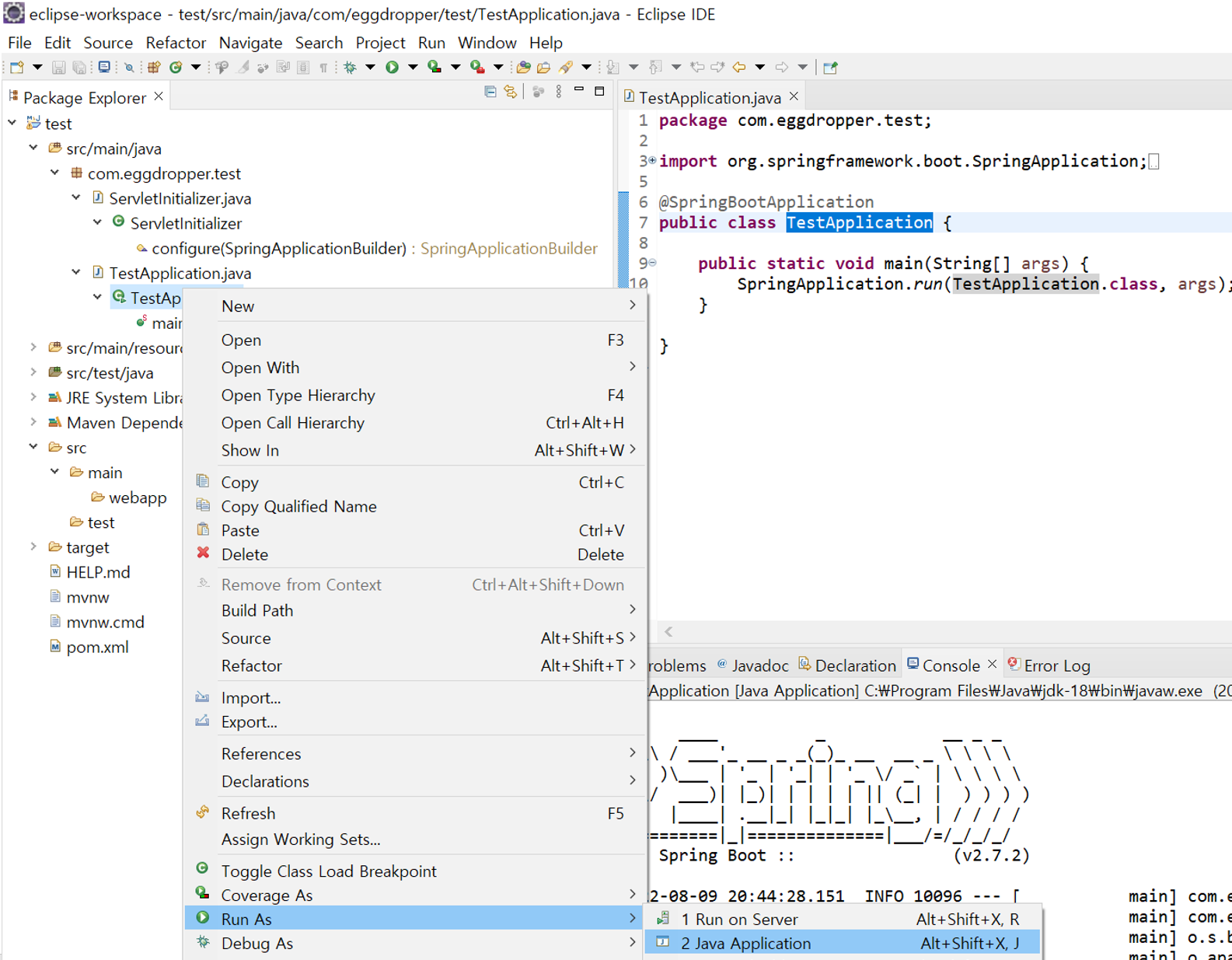This screenshot has height=960, width=1232.
Task: Click the Coverage run toolbar icon
Action: point(435,68)
